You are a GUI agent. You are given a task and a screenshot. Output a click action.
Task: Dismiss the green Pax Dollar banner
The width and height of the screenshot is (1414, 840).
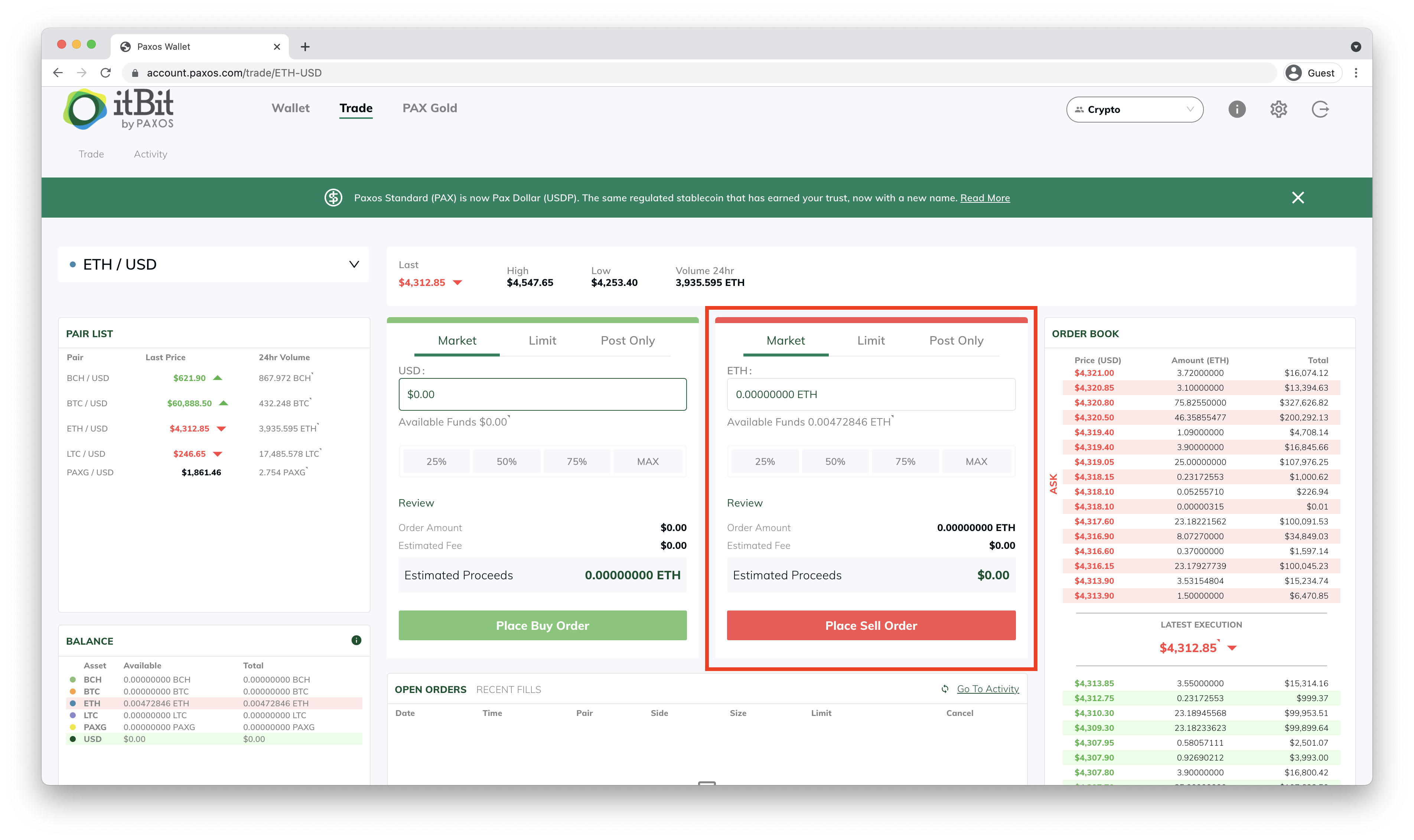1297,198
